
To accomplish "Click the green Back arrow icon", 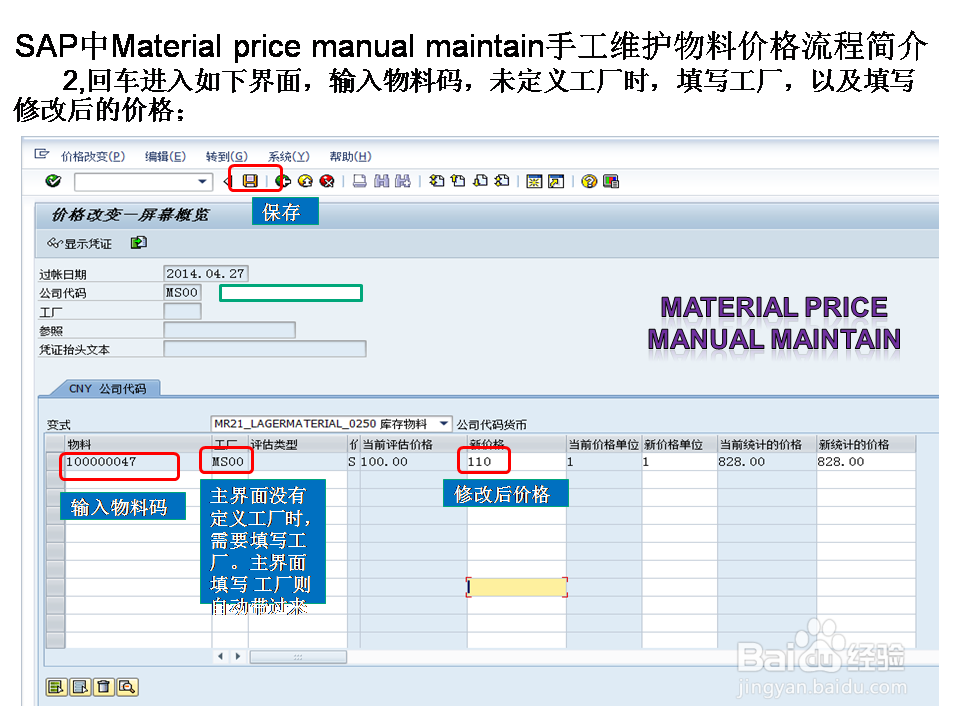I will [x=282, y=181].
